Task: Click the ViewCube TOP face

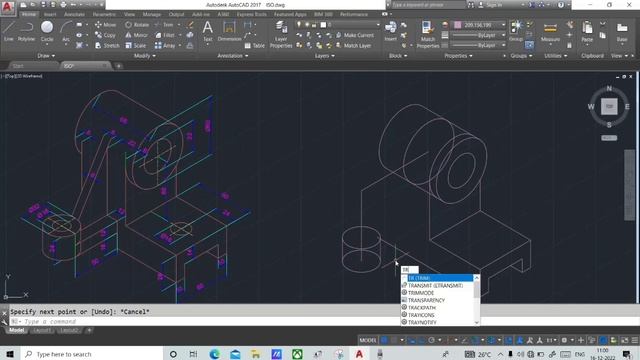Action: coord(609,107)
